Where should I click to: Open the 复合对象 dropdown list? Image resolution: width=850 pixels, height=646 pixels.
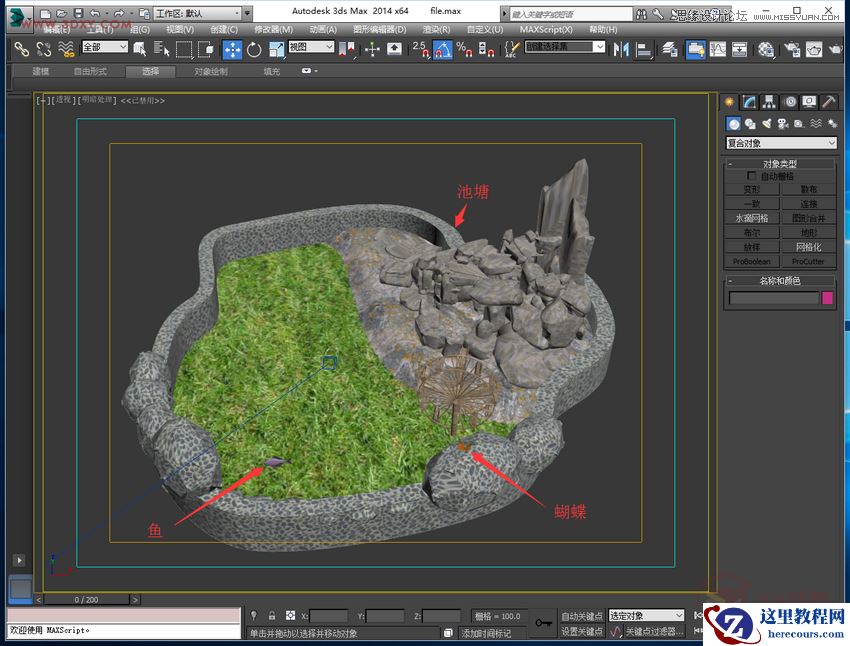point(780,143)
